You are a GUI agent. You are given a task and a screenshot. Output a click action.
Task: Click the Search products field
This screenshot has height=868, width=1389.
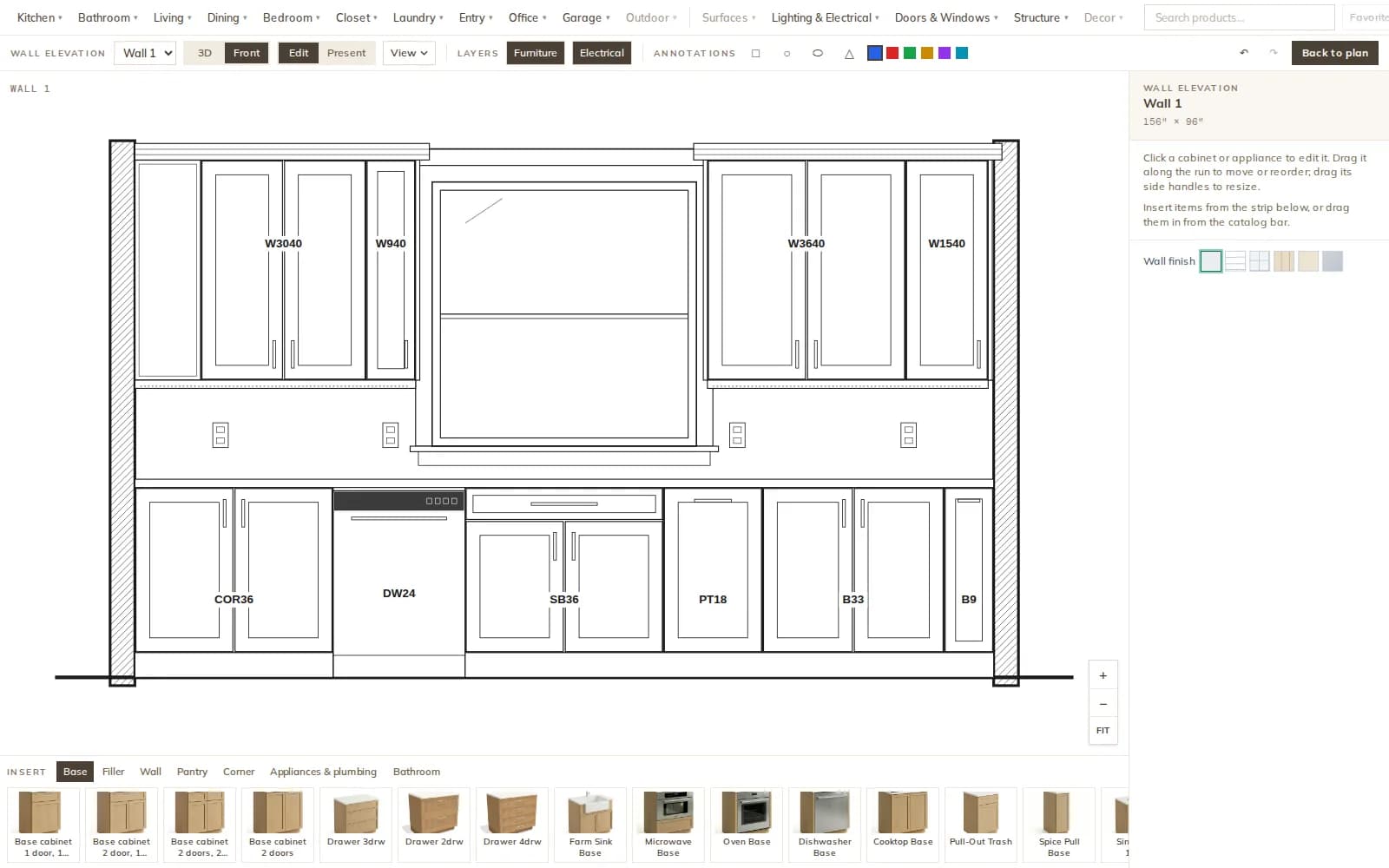1239,17
